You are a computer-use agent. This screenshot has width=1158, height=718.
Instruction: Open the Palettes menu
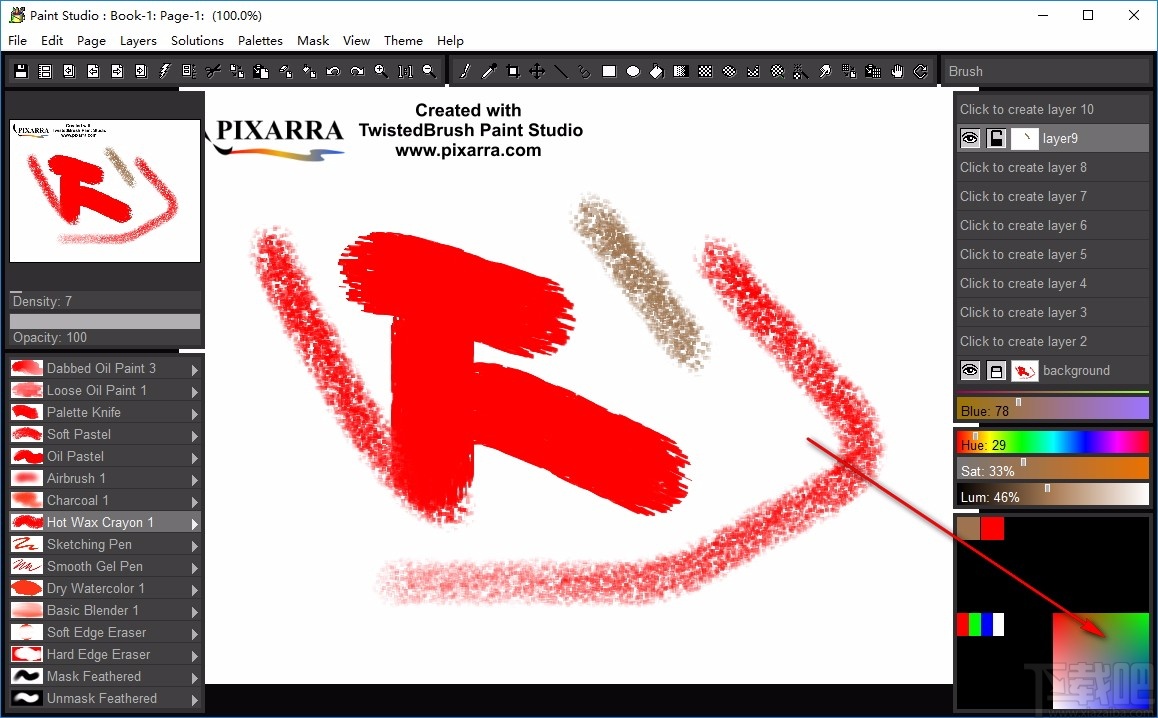[x=260, y=40]
